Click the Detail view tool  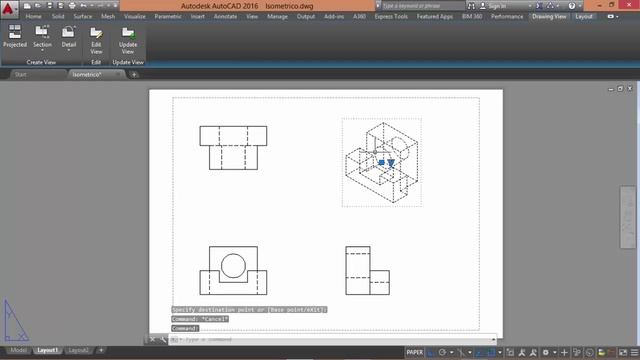point(69,36)
